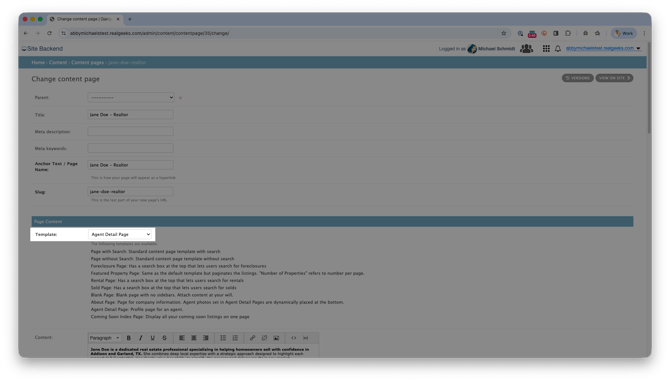Apply italic formatting in content editor

(141, 338)
